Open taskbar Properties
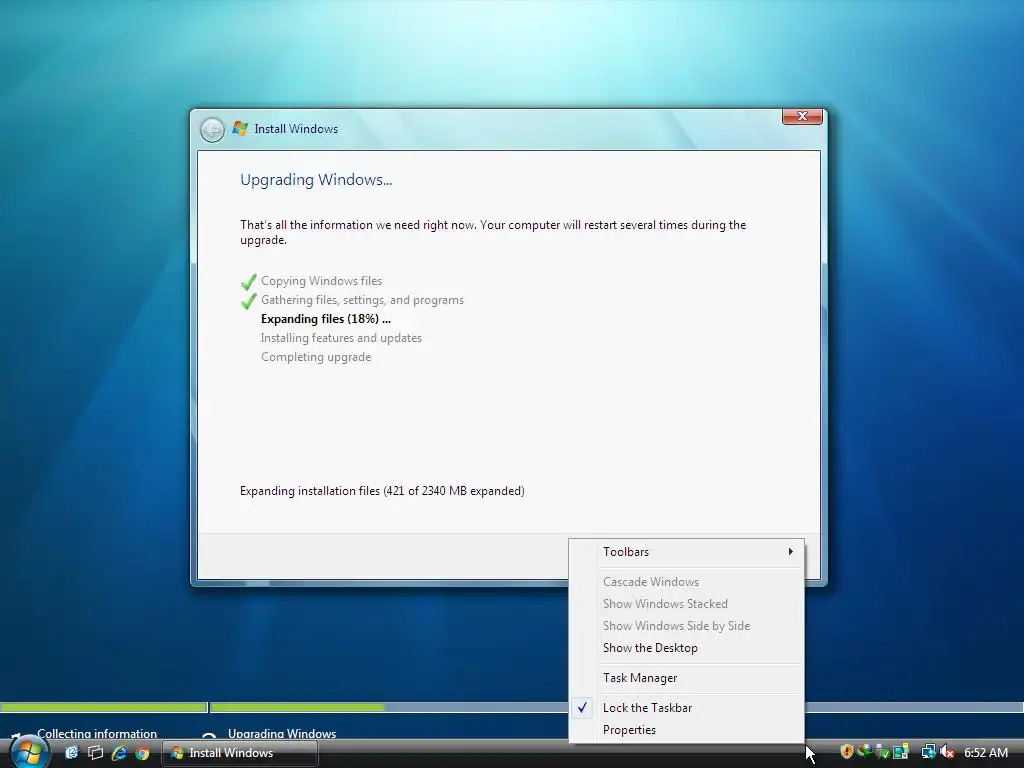Image resolution: width=1024 pixels, height=768 pixels. click(x=686, y=730)
